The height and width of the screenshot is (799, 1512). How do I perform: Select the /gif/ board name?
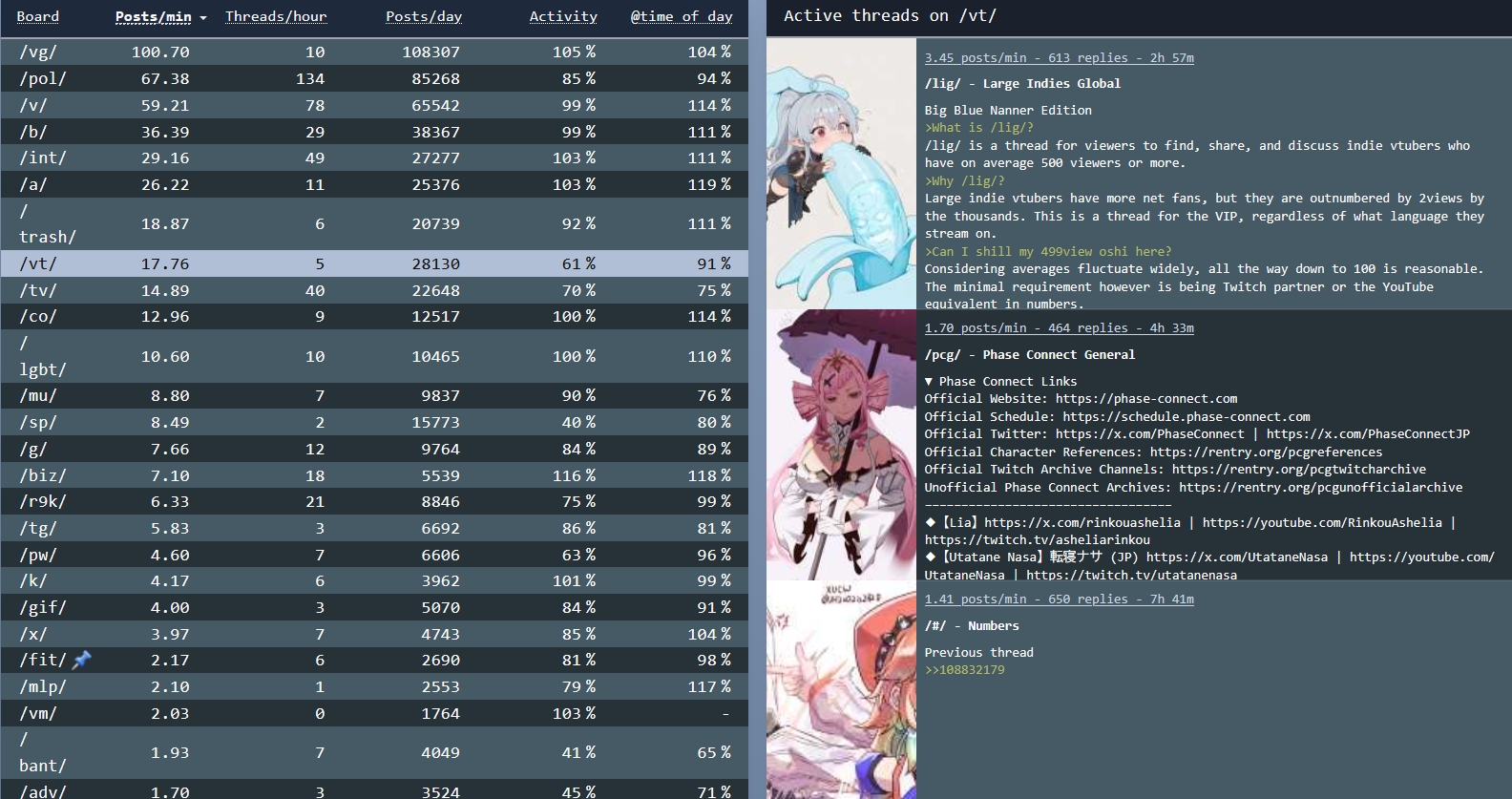coord(43,607)
